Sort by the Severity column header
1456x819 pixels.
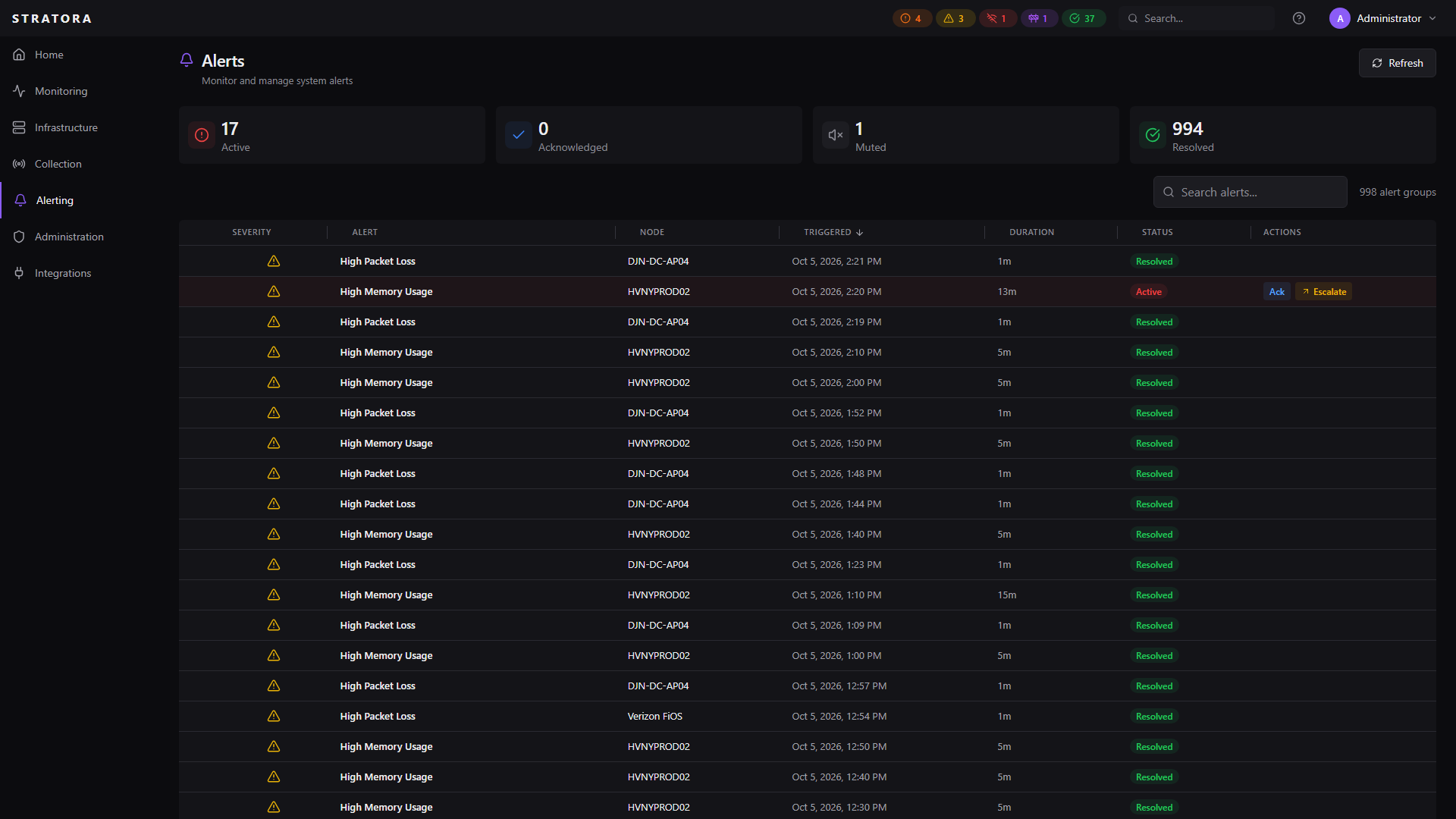(252, 232)
